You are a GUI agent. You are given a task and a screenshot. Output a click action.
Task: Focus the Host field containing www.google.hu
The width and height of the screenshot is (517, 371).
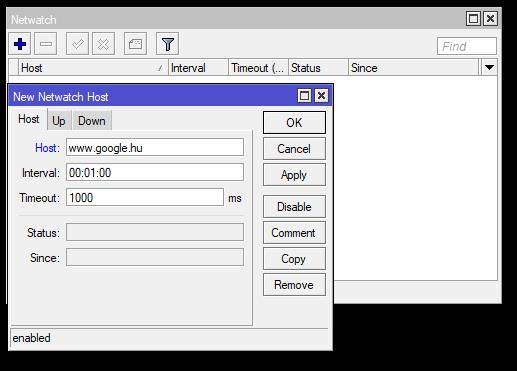coord(155,147)
